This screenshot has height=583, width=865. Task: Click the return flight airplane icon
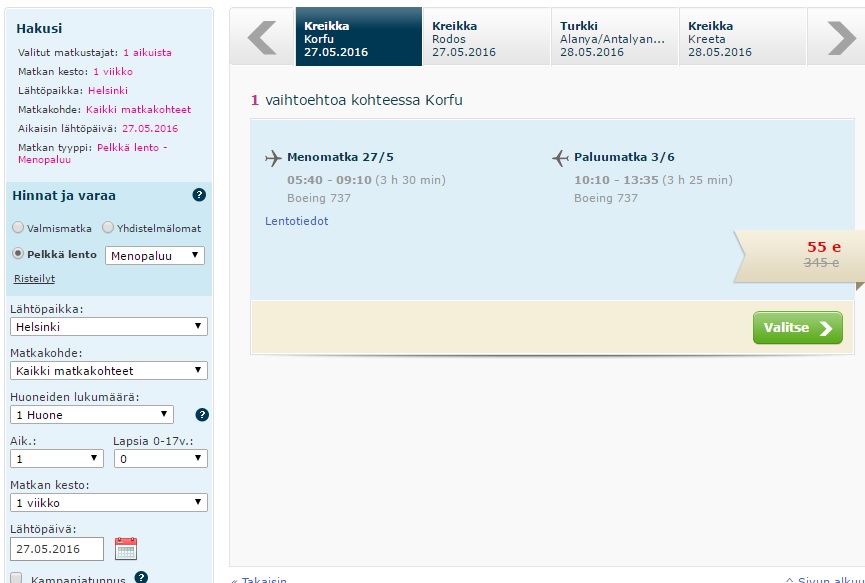tap(560, 158)
